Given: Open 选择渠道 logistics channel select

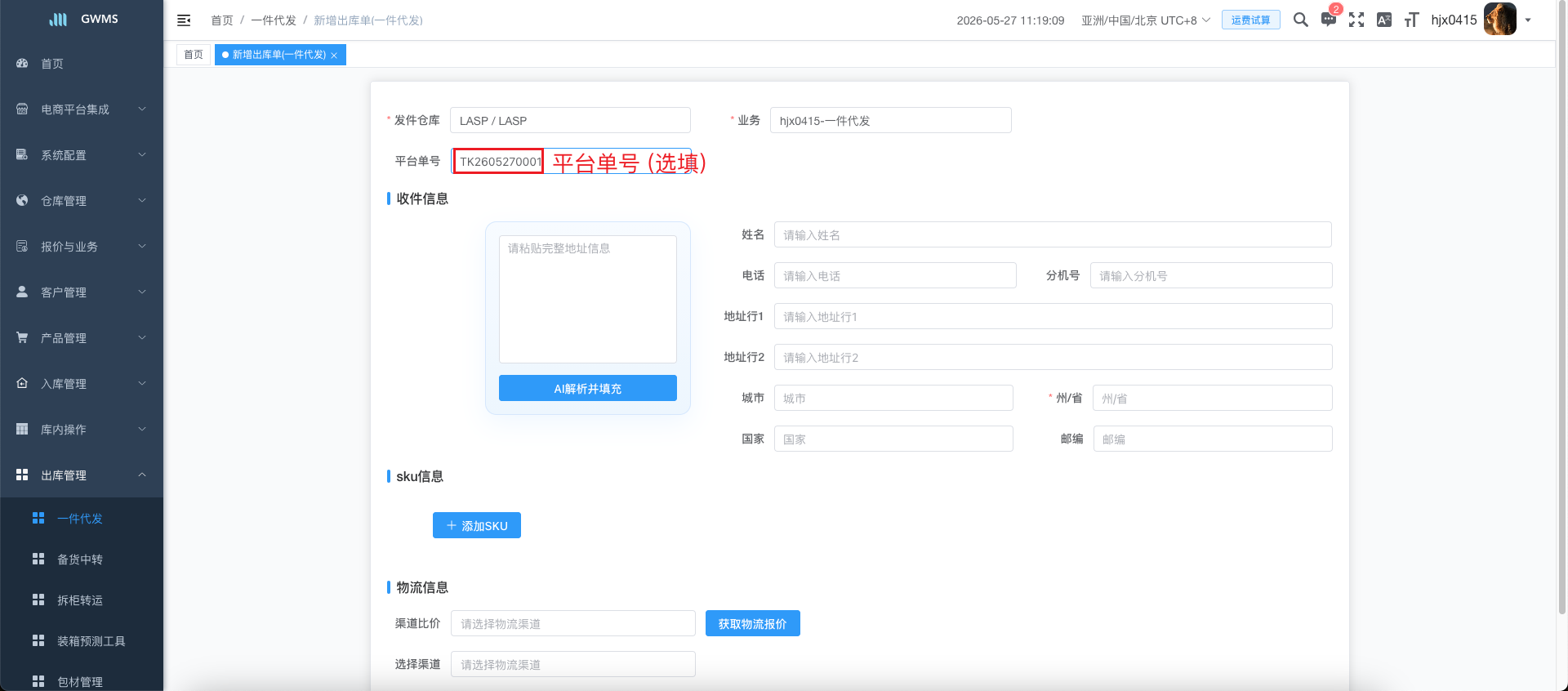Looking at the screenshot, I should click(573, 664).
